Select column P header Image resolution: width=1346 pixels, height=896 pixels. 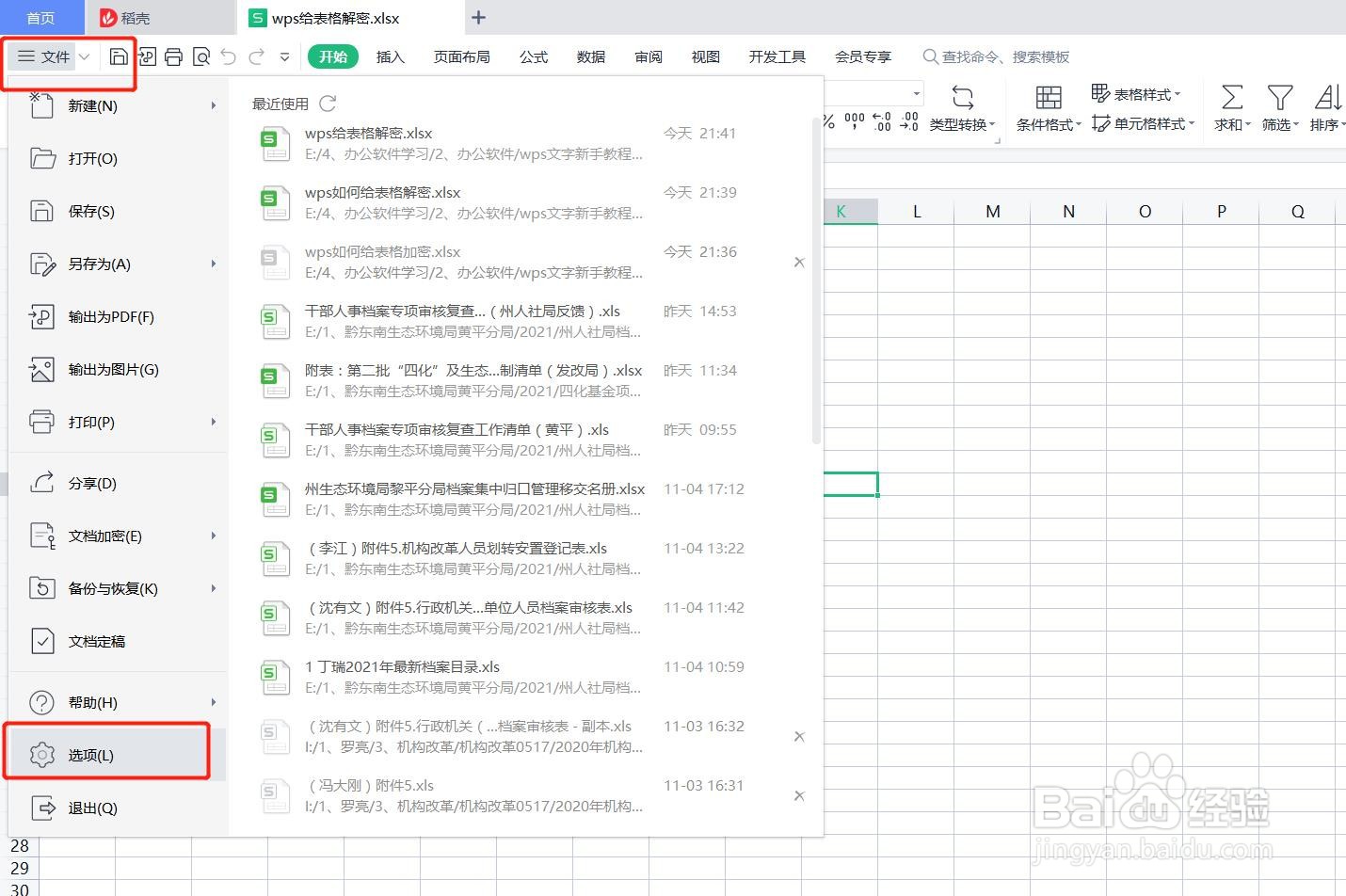pyautogui.click(x=1222, y=212)
